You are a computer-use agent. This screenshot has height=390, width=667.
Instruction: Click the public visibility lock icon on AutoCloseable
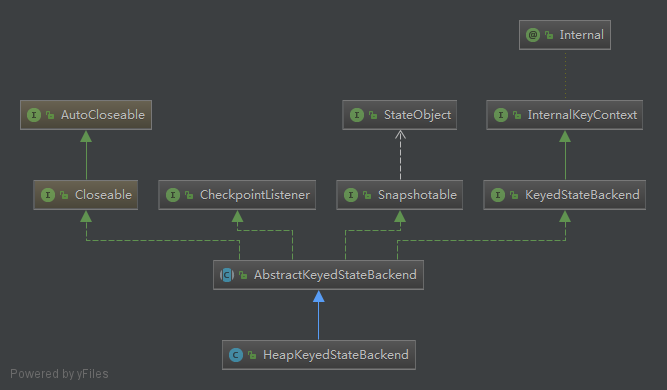pyautogui.click(x=50, y=115)
